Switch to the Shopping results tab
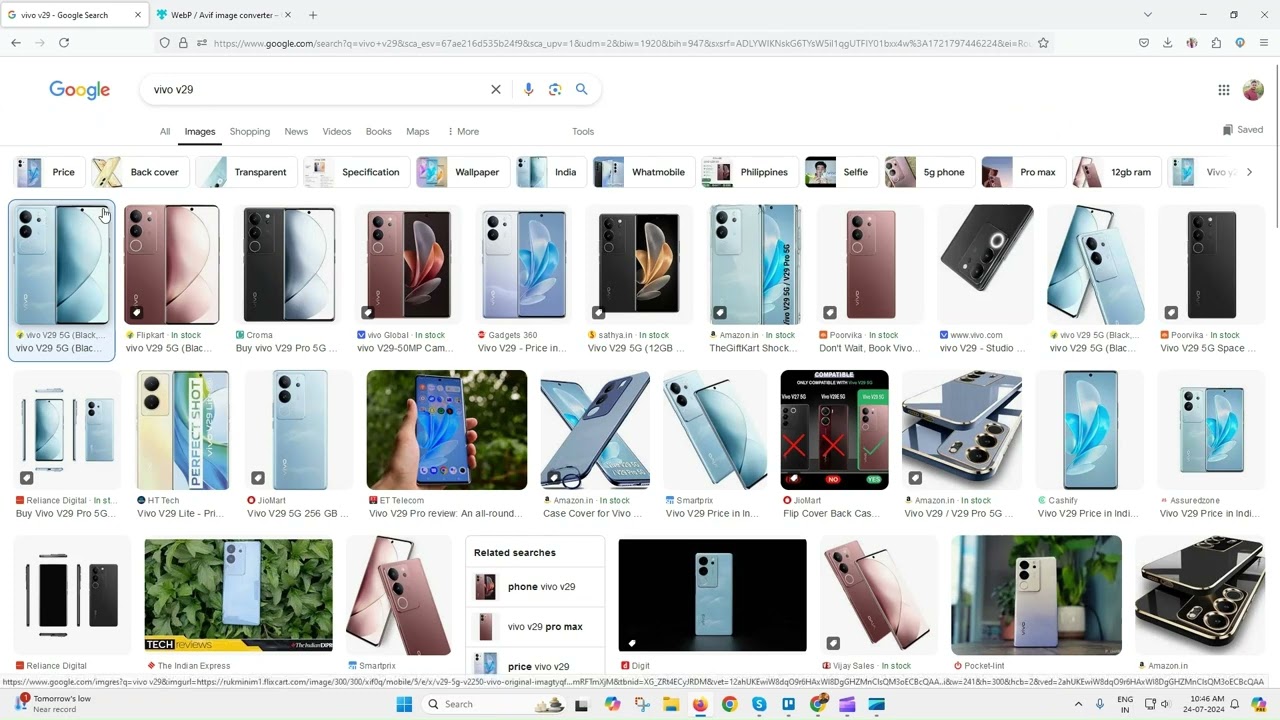Viewport: 1280px width, 720px height. (250, 131)
